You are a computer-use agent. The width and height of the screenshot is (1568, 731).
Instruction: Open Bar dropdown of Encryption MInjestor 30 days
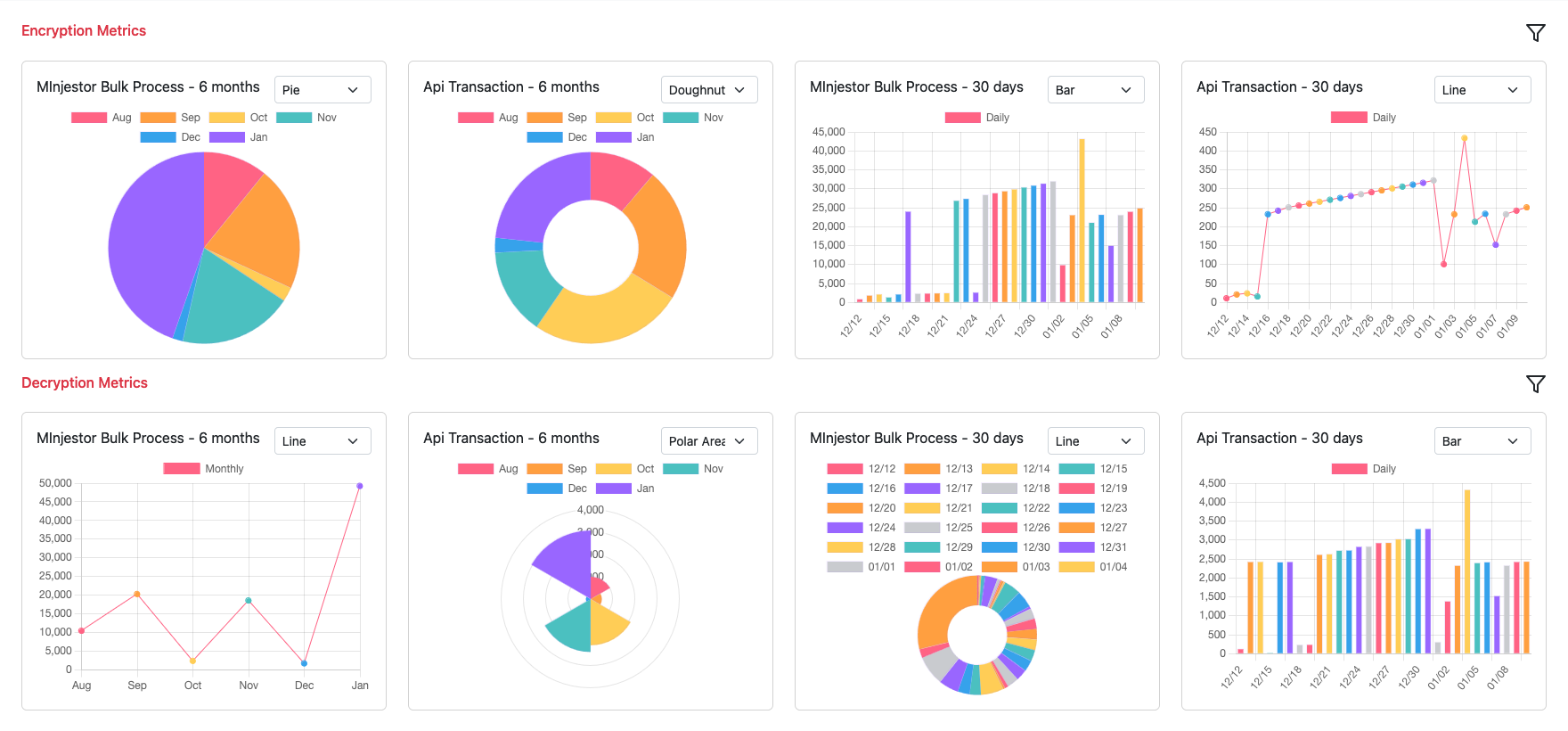pyautogui.click(x=1096, y=90)
